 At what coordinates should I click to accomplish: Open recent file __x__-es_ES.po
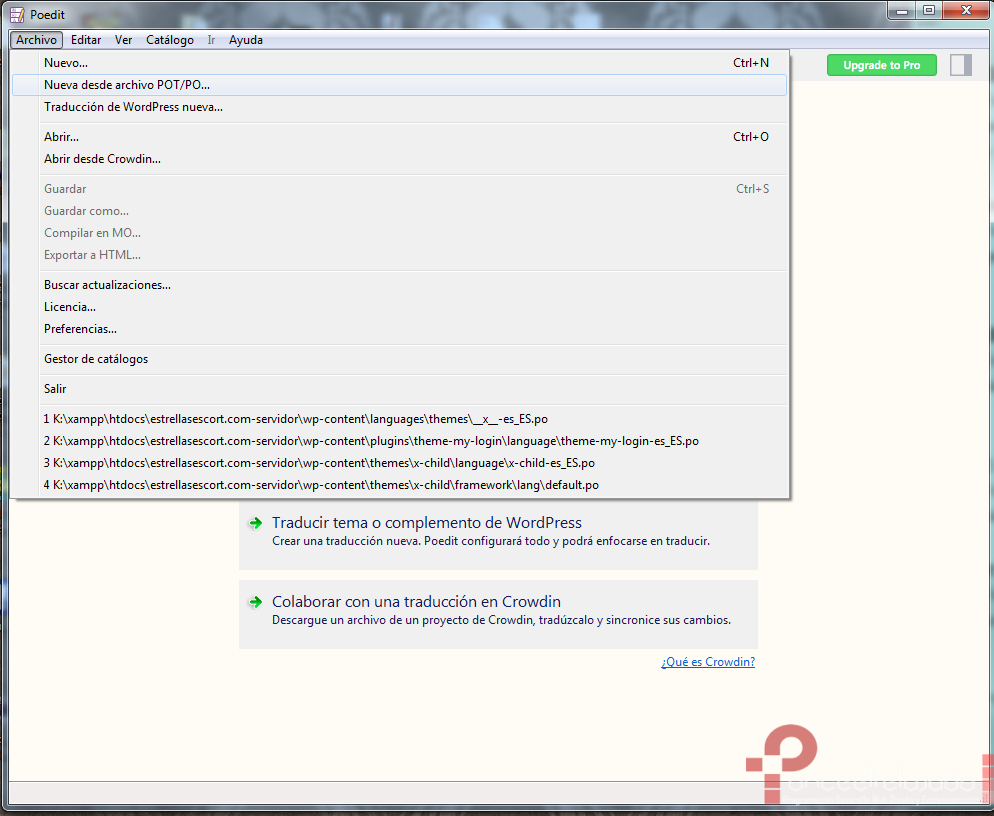tap(399, 419)
